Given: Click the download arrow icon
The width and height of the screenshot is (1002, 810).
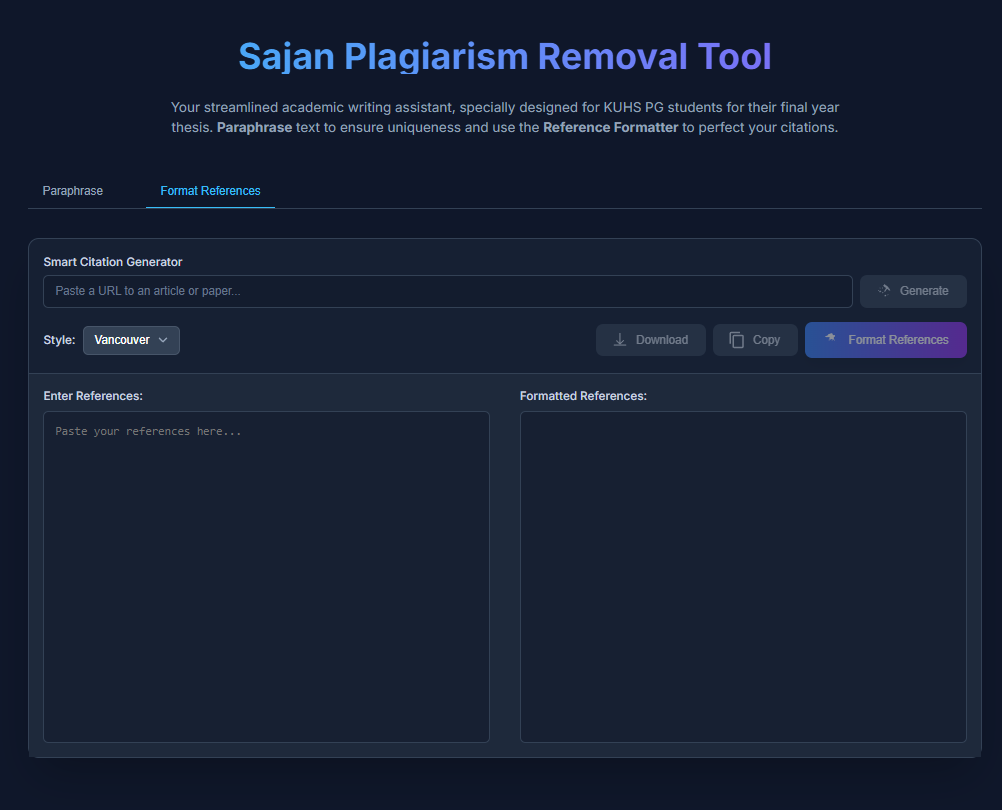Looking at the screenshot, I should [620, 340].
